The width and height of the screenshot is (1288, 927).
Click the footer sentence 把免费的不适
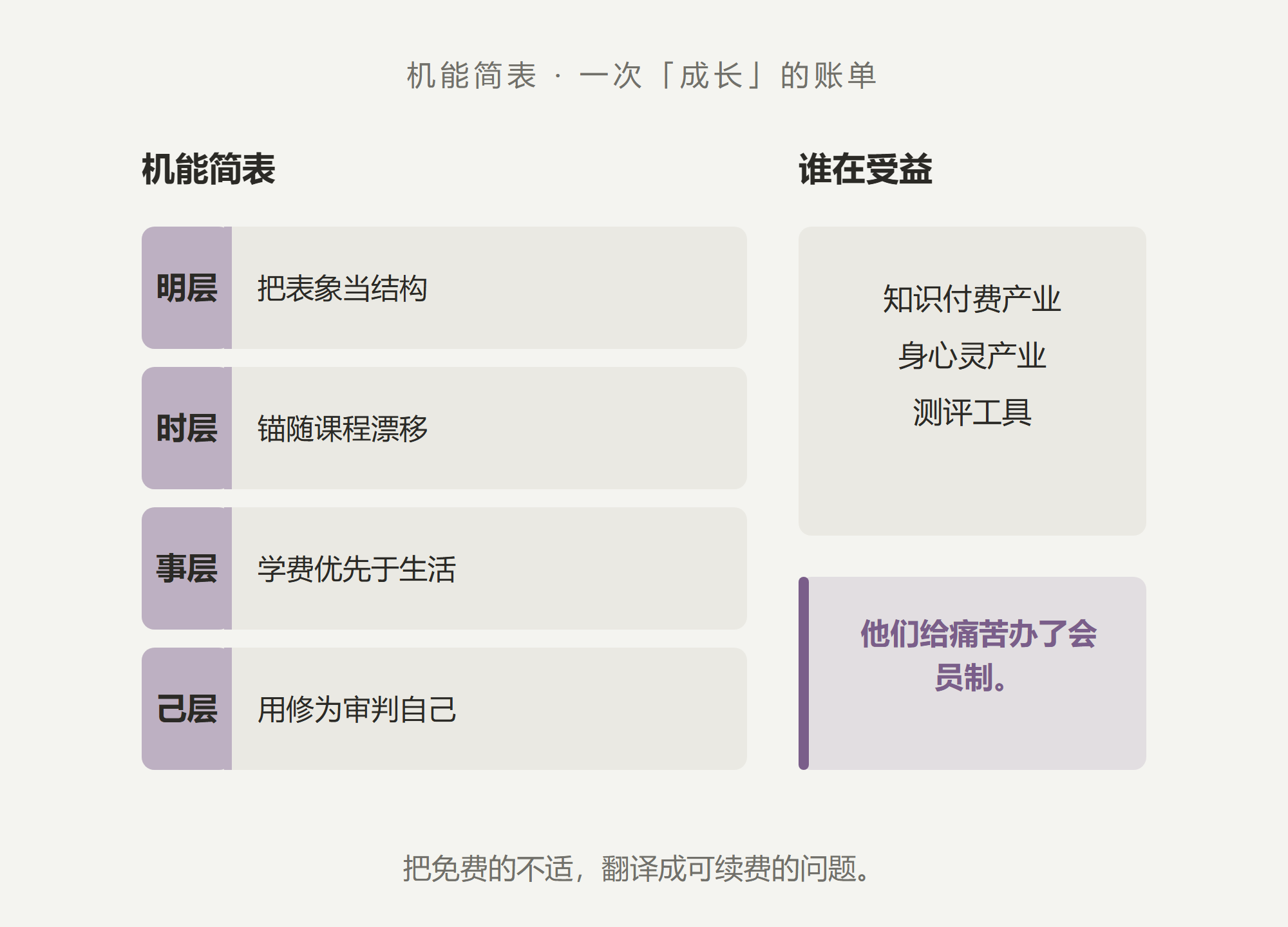[x=487, y=868]
